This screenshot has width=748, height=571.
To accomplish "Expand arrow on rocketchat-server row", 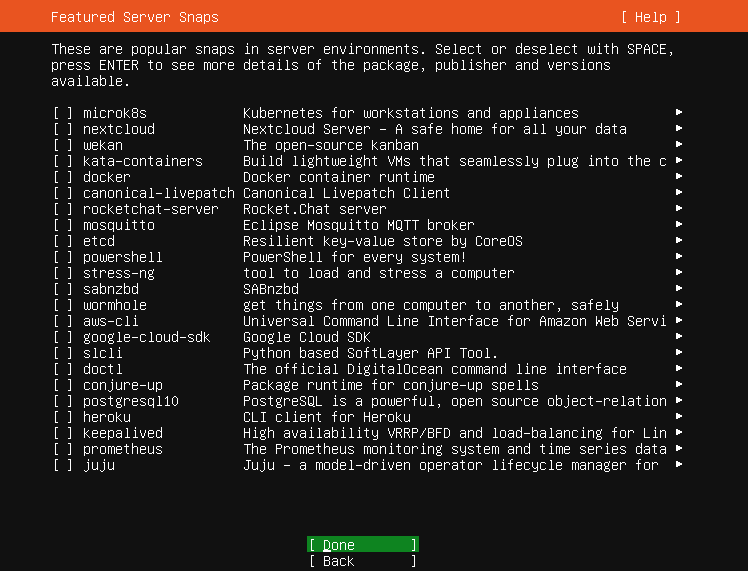I will pyautogui.click(x=679, y=208).
